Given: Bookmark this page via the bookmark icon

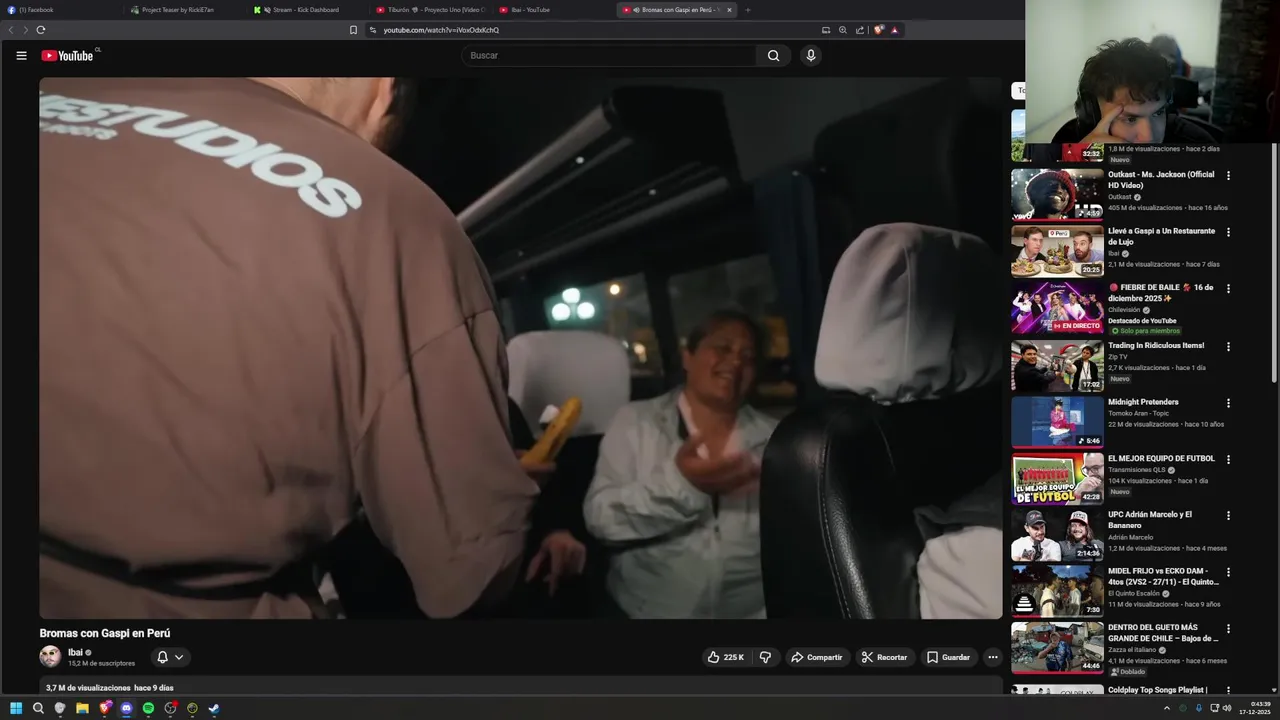Looking at the screenshot, I should pyautogui.click(x=353, y=30).
